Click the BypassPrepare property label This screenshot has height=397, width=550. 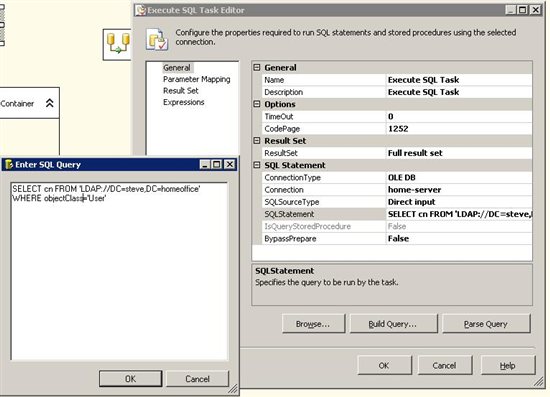[290, 239]
